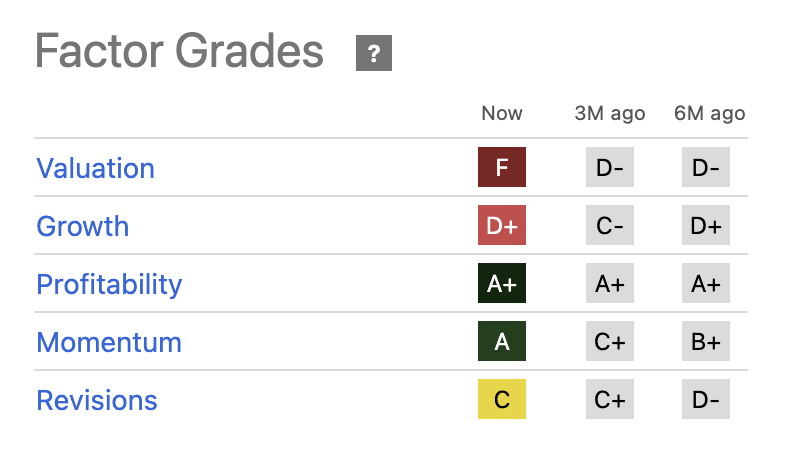This screenshot has width=788, height=458.
Task: Click the current Valuation F grade badge
Action: [502, 167]
